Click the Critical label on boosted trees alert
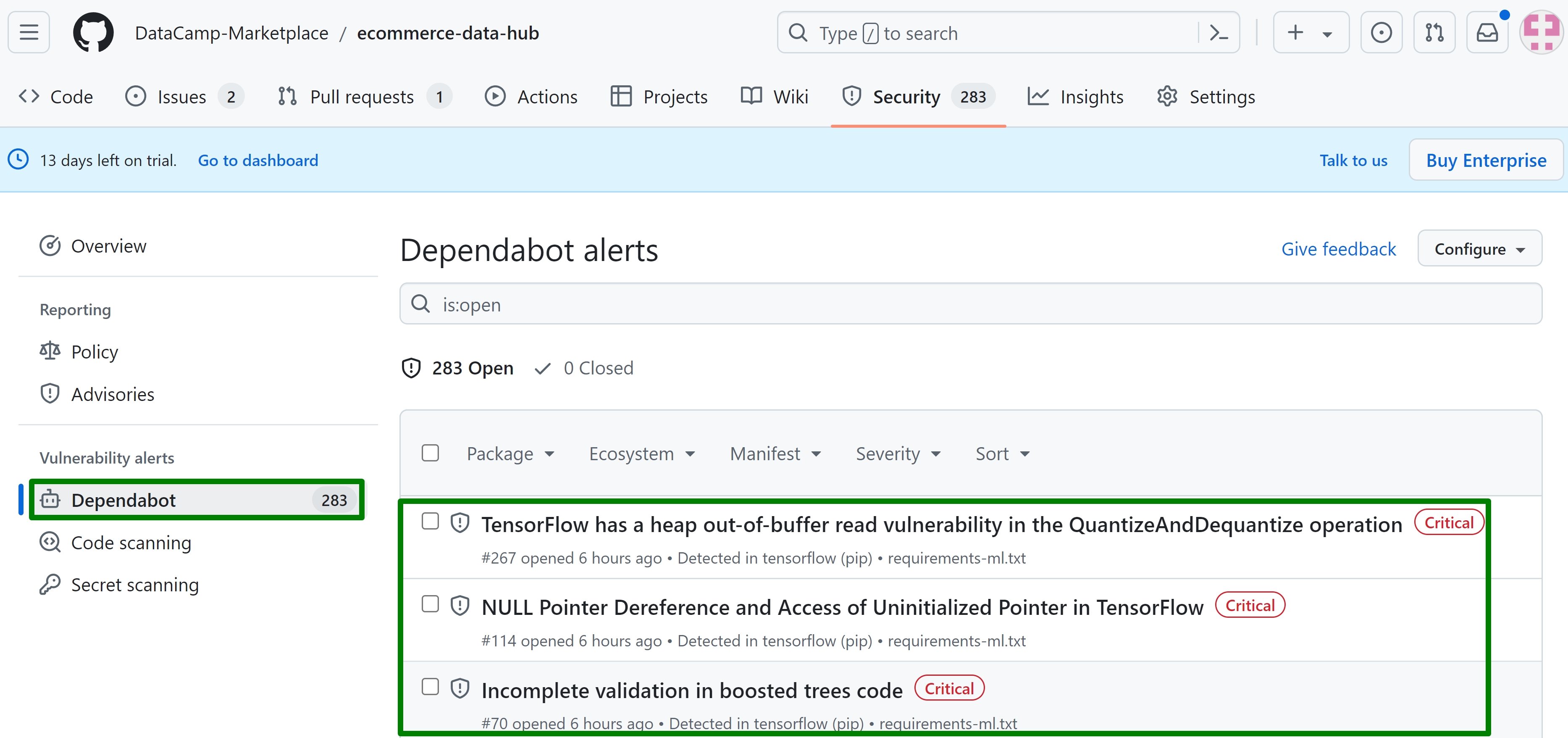Image resolution: width=1568 pixels, height=738 pixels. coord(949,688)
